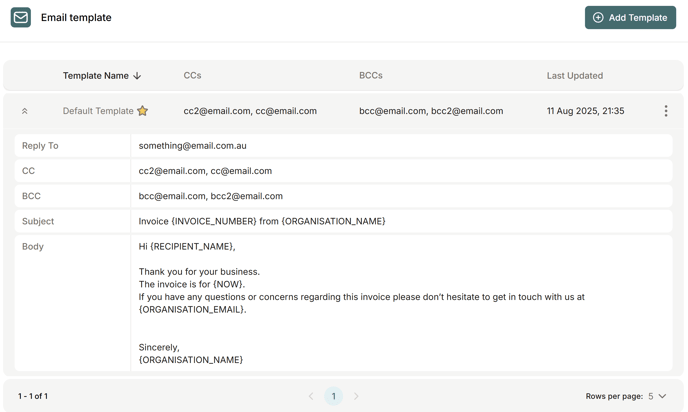The width and height of the screenshot is (688, 412).
Task: Click the email Body text area
Action: [400, 303]
